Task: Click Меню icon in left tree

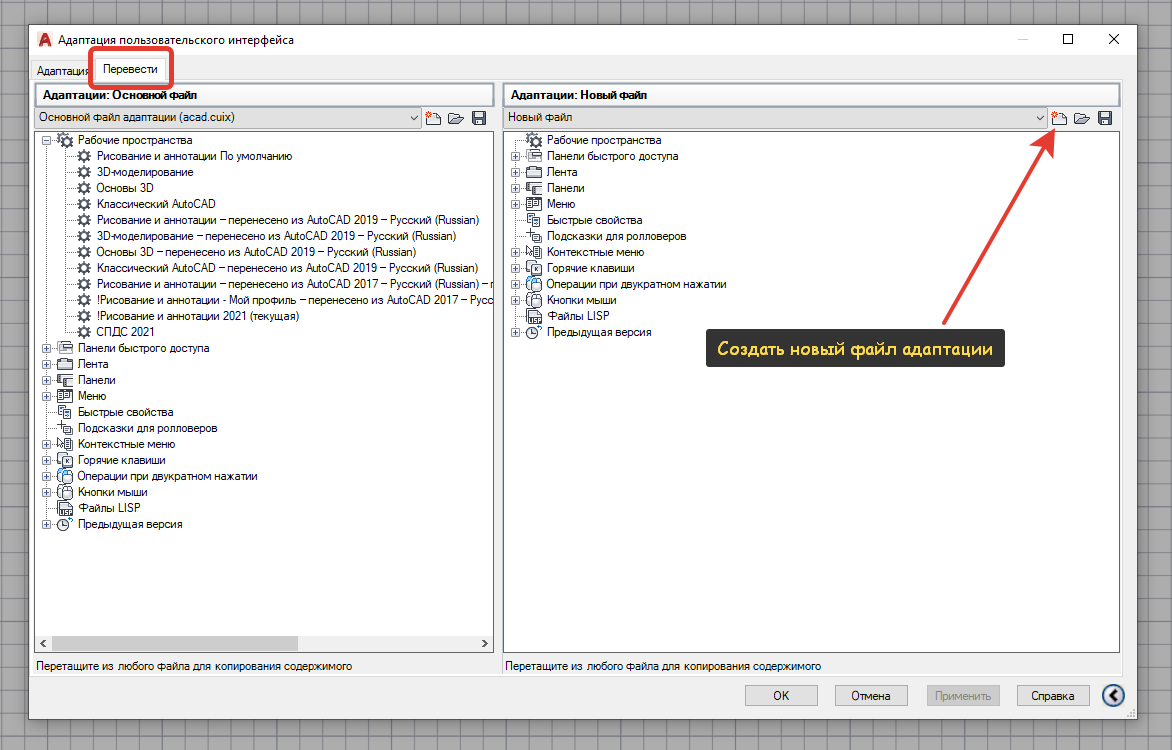Action: click(65, 396)
